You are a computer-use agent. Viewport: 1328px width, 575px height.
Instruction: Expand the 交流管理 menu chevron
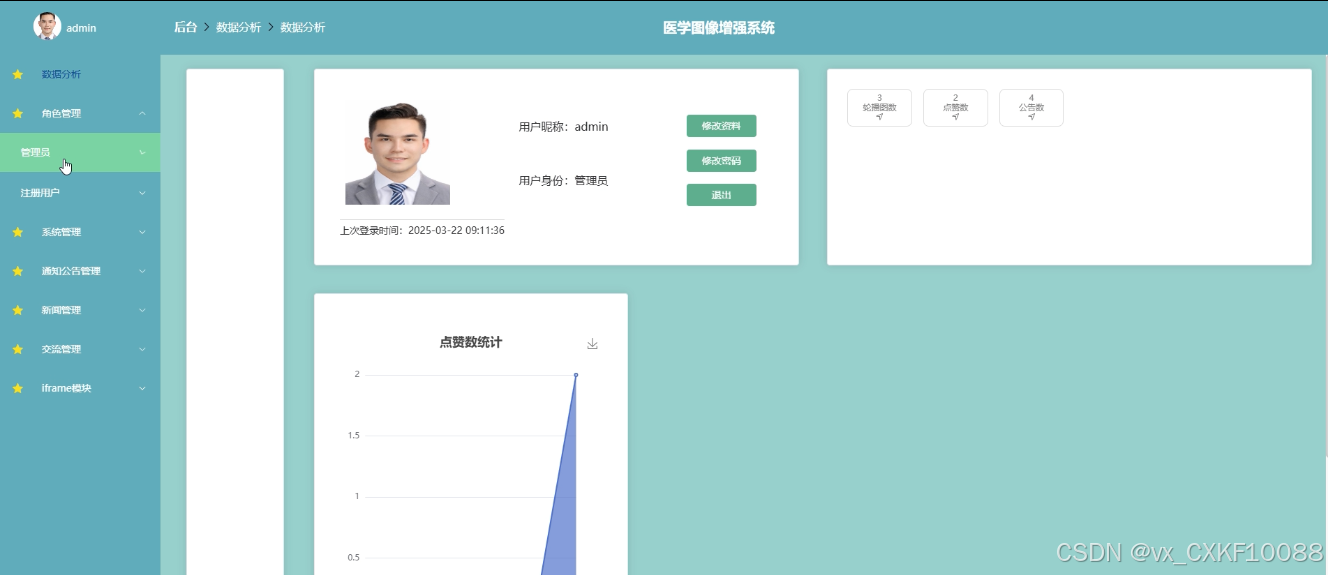(x=142, y=349)
